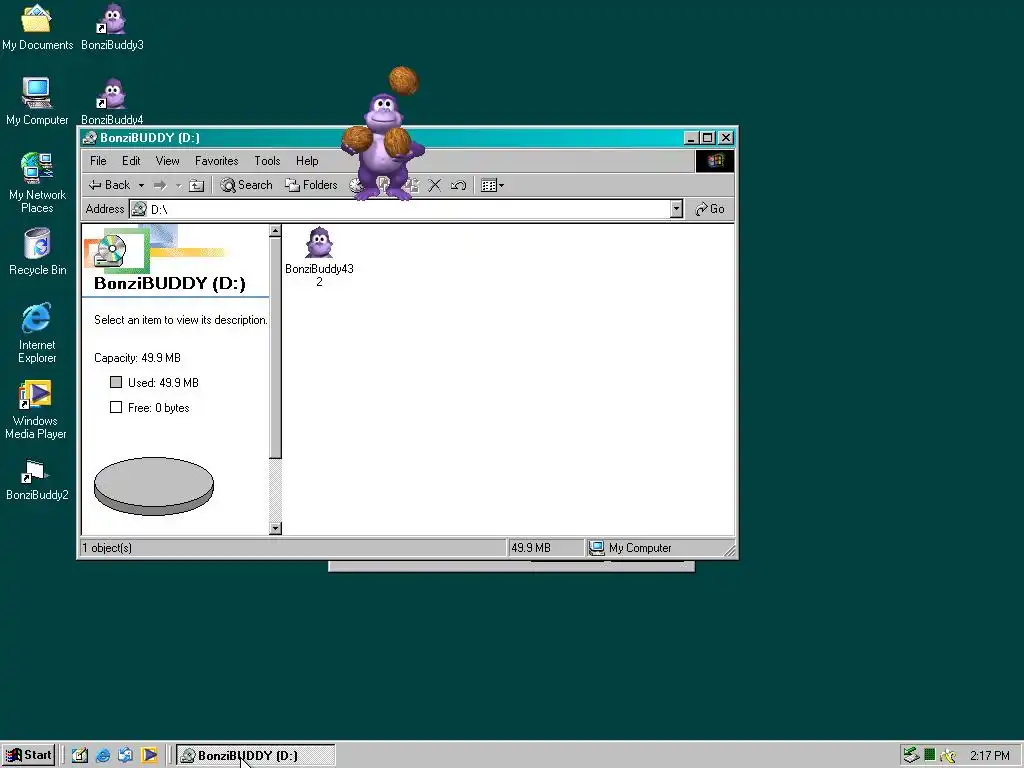Image resolution: width=1024 pixels, height=768 pixels.
Task: Click the tray icon next to the clock
Action: coord(948,756)
